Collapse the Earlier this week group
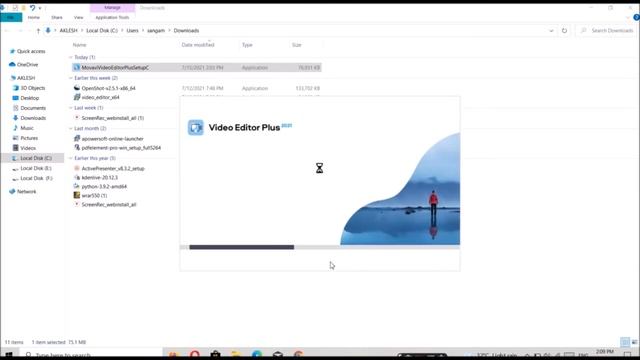 (71, 78)
